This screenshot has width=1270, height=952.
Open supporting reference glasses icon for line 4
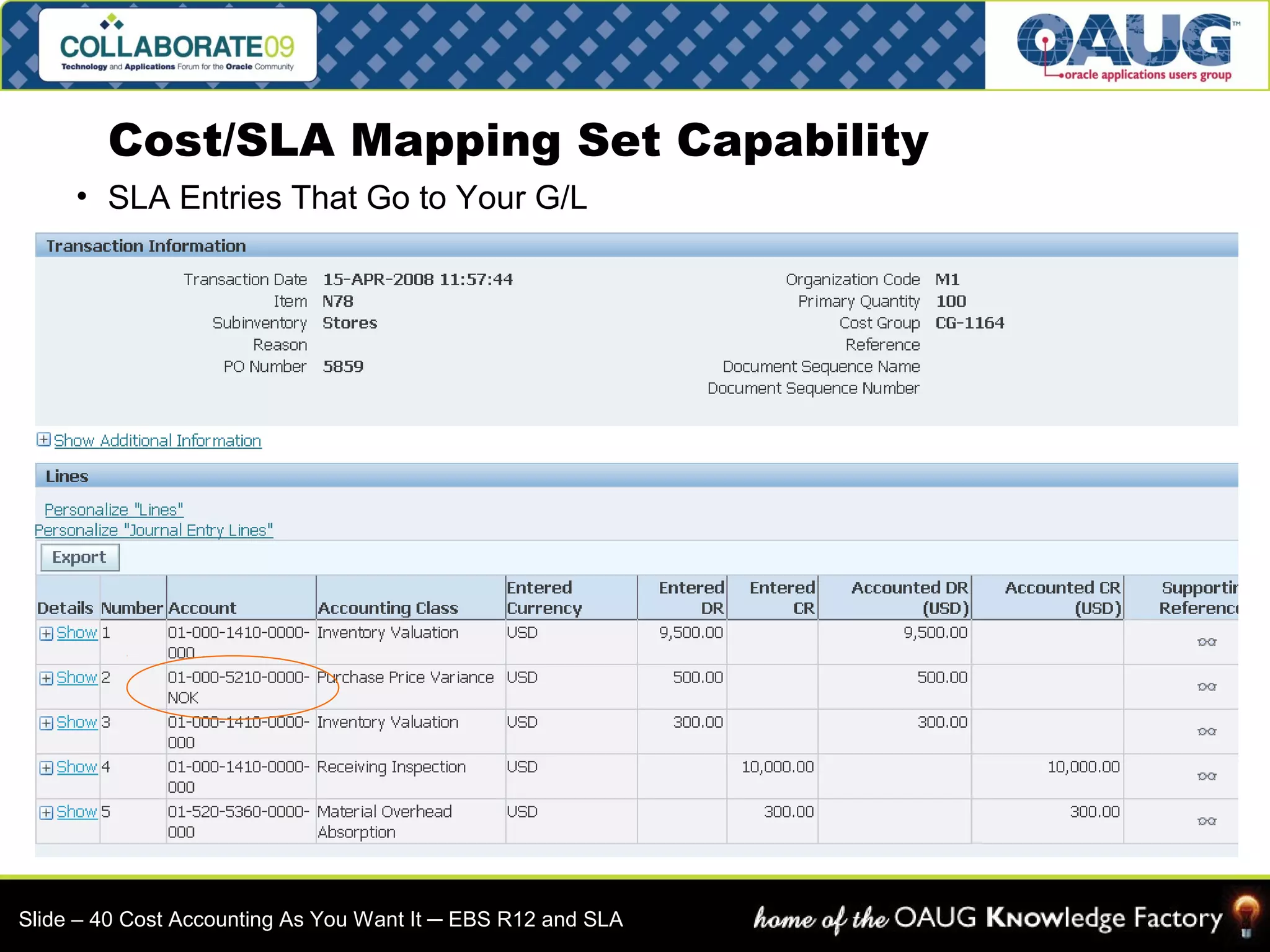pyautogui.click(x=1206, y=776)
